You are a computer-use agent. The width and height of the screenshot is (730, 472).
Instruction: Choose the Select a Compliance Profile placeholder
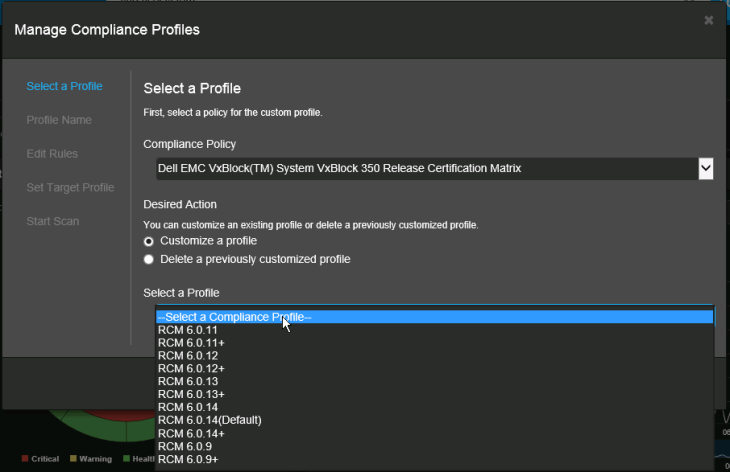pos(434,317)
